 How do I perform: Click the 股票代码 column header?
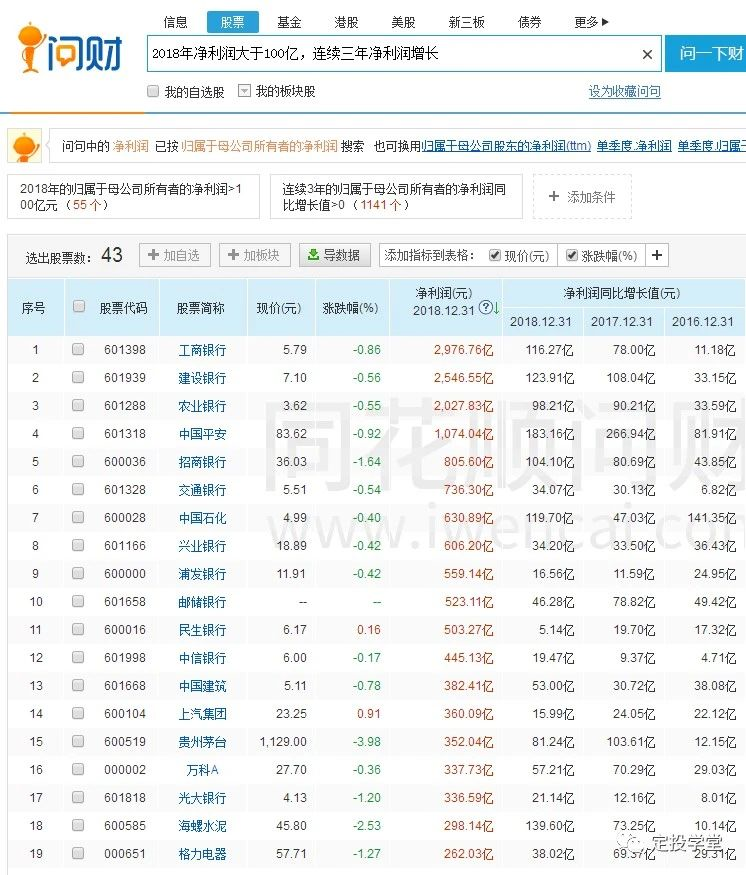(123, 308)
